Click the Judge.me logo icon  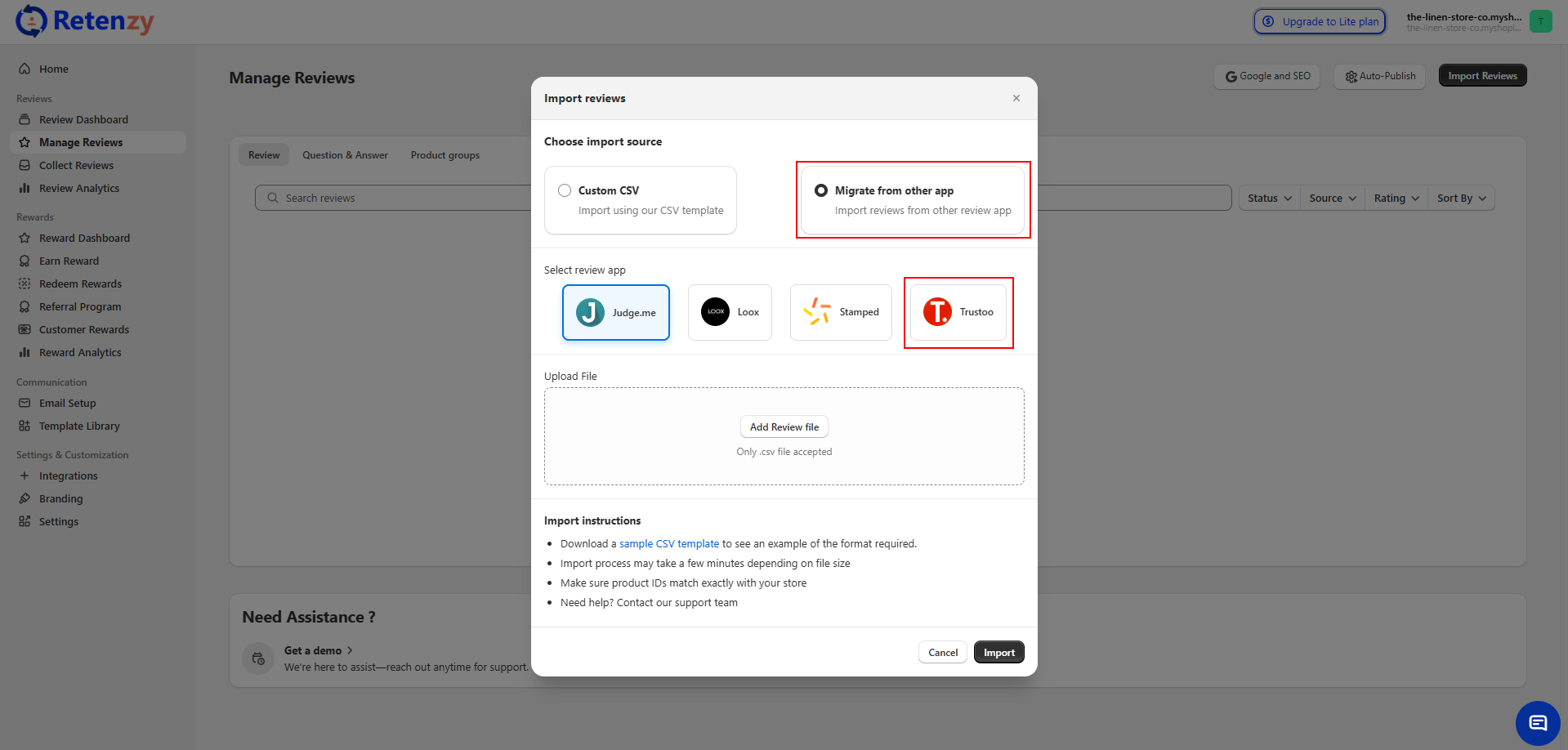tap(591, 312)
